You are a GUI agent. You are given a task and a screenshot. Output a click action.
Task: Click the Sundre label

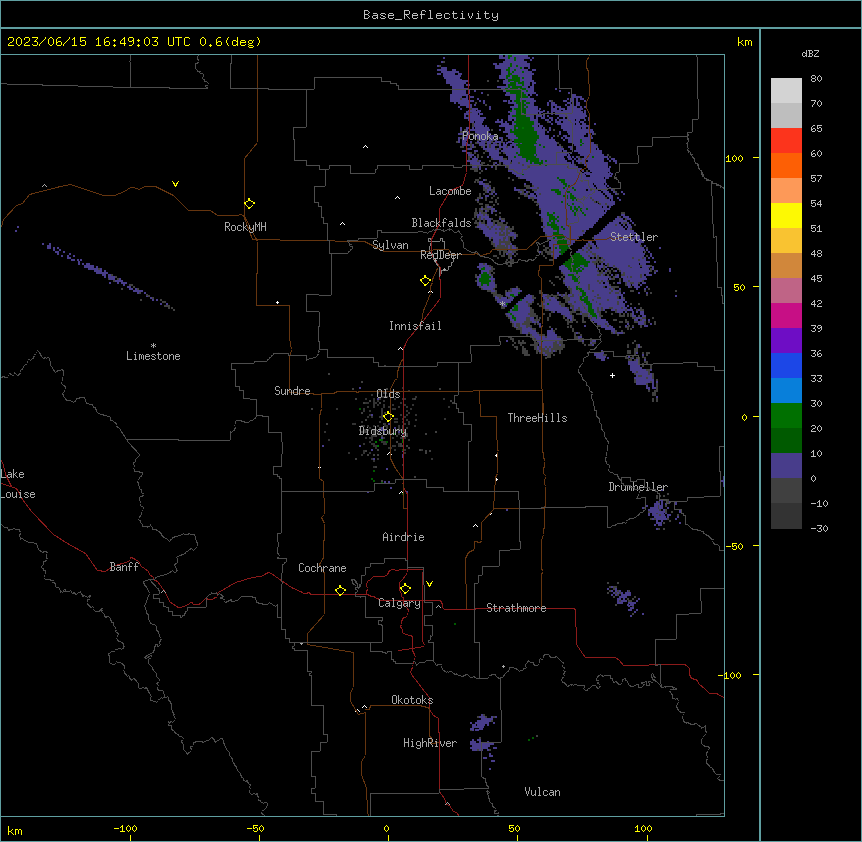[292, 391]
